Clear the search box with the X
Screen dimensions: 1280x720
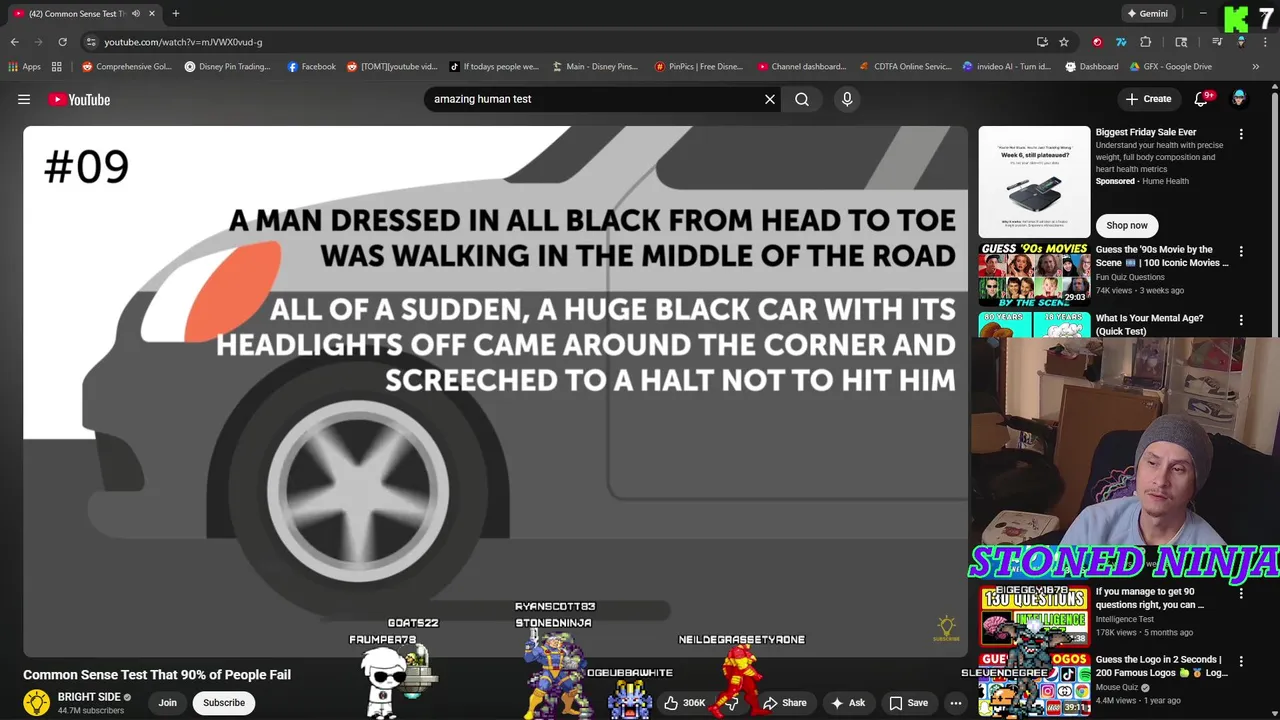click(770, 99)
